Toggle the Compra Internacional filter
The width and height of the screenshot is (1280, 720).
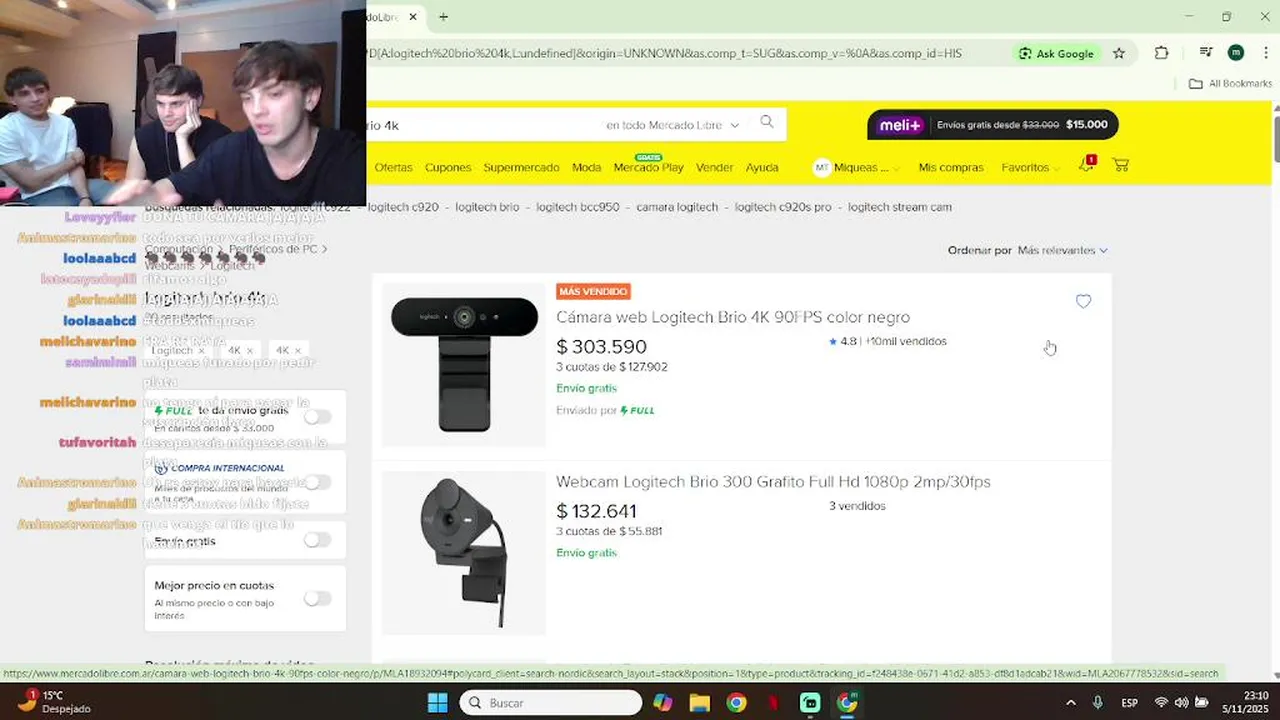(317, 482)
